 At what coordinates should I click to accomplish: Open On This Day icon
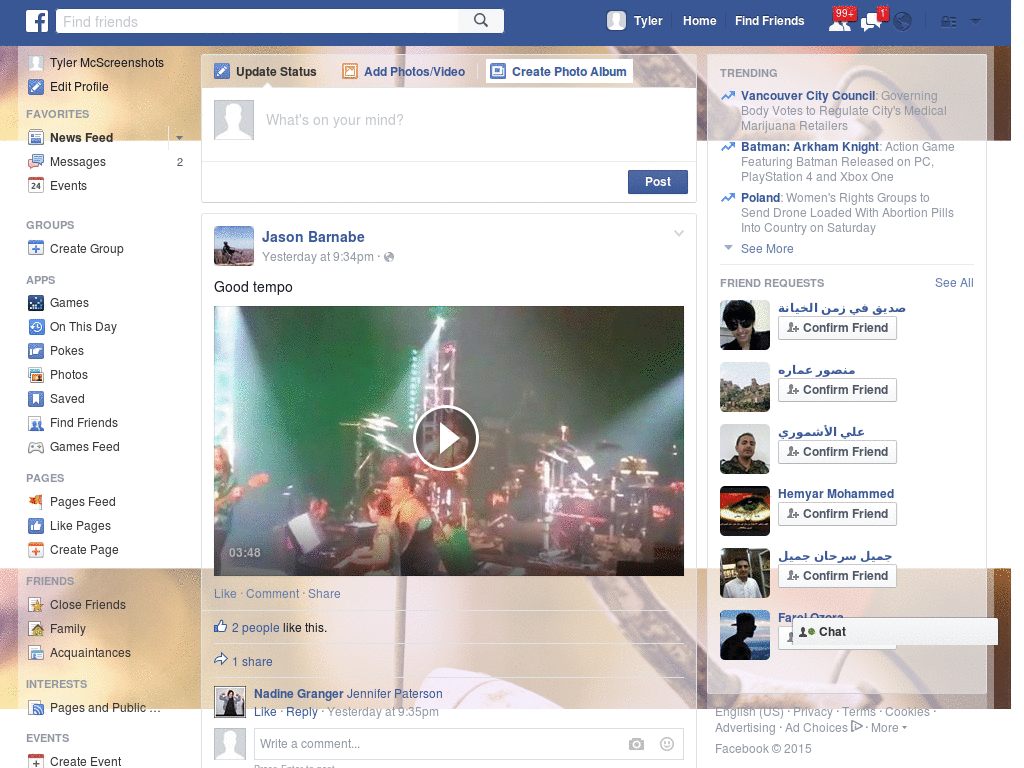pos(36,327)
